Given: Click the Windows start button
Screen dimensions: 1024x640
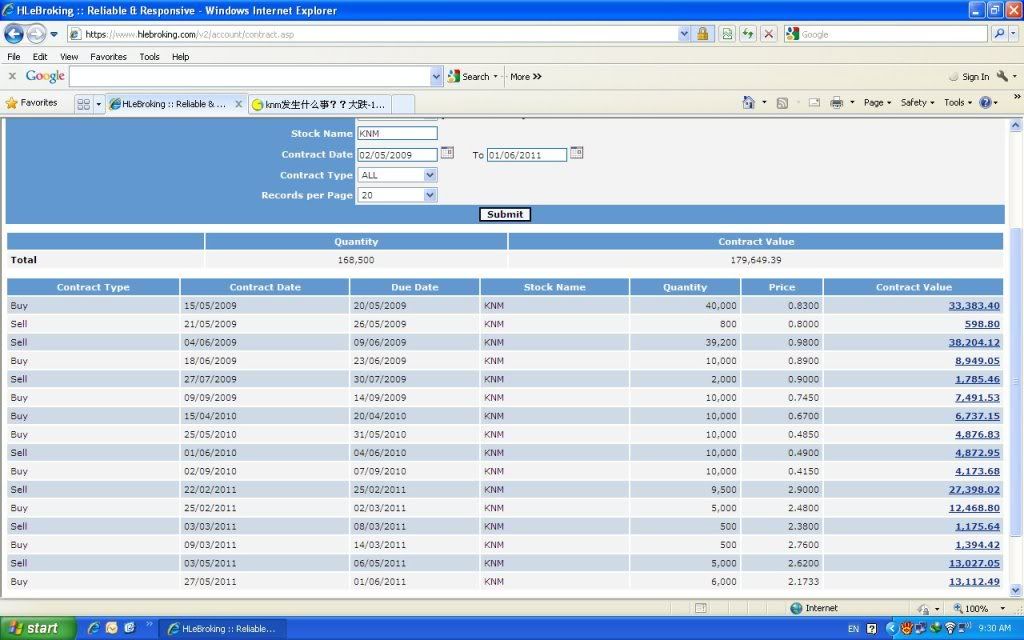Looking at the screenshot, I should coord(32,628).
